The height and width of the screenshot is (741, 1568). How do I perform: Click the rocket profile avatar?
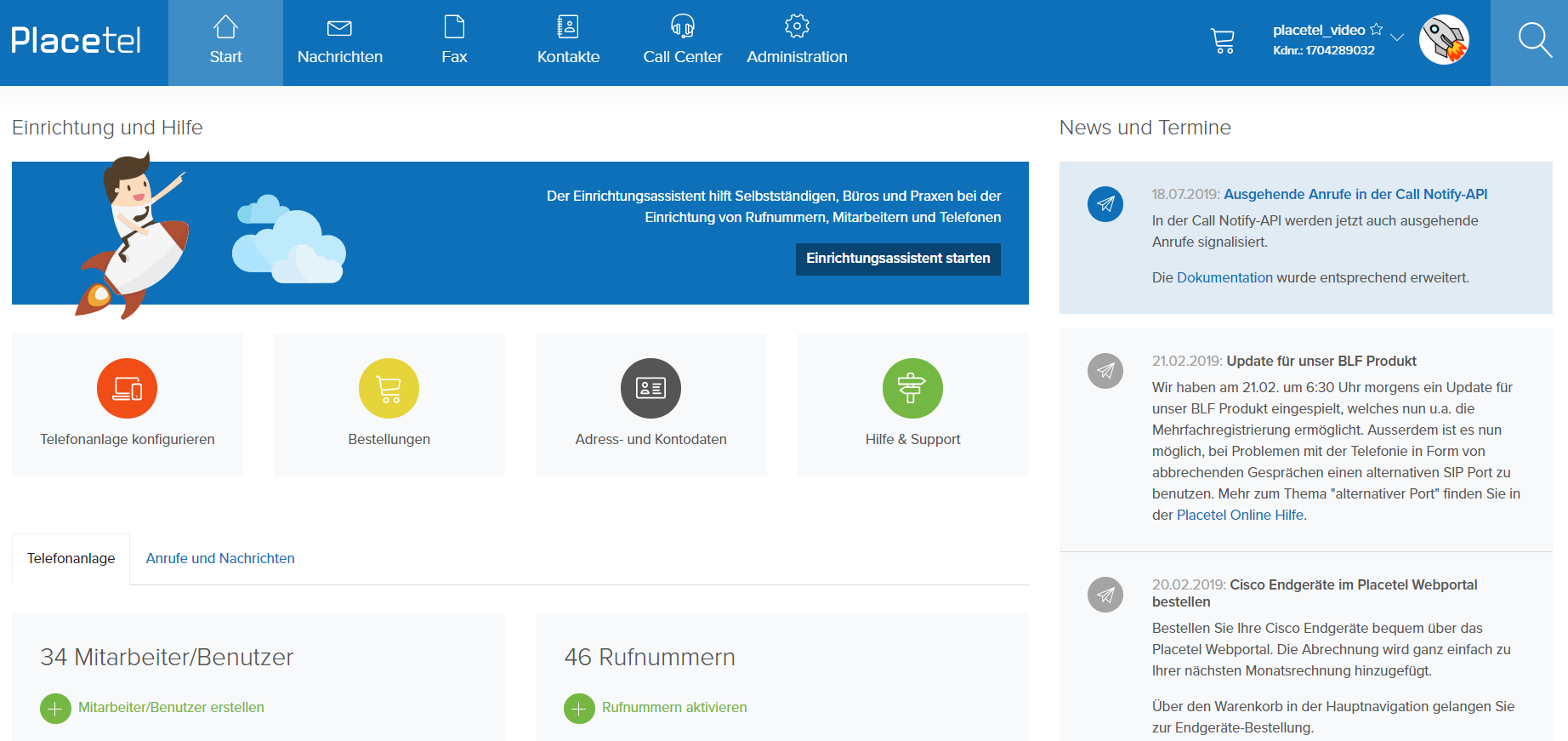pyautogui.click(x=1444, y=40)
